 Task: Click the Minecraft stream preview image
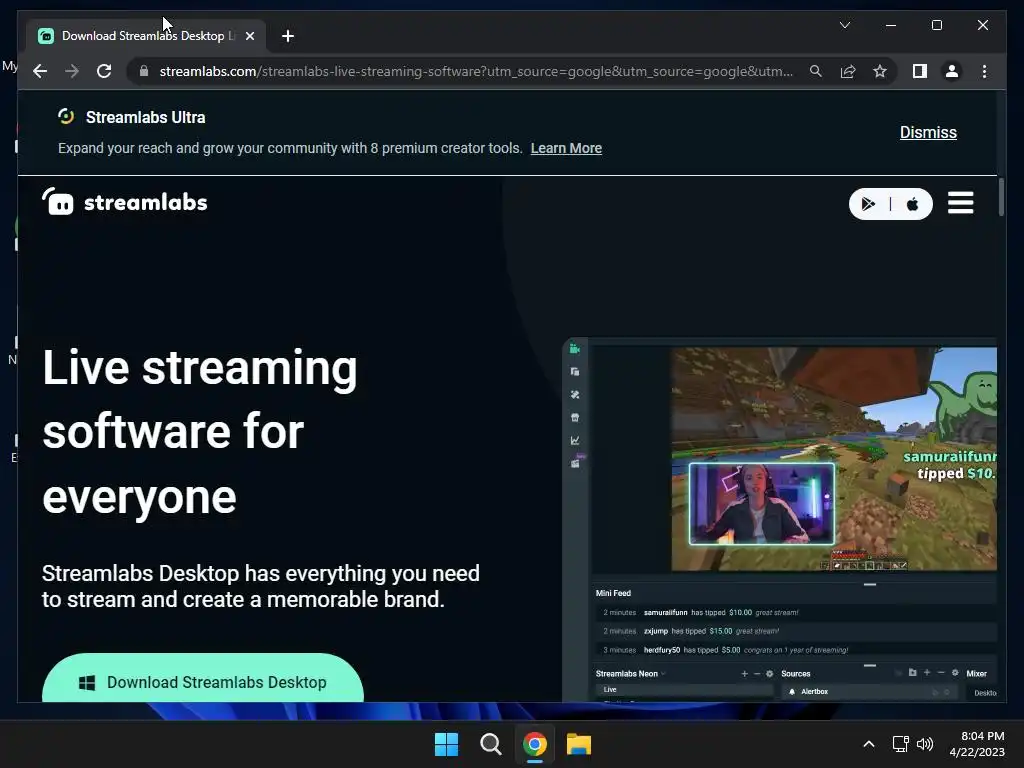click(x=834, y=458)
